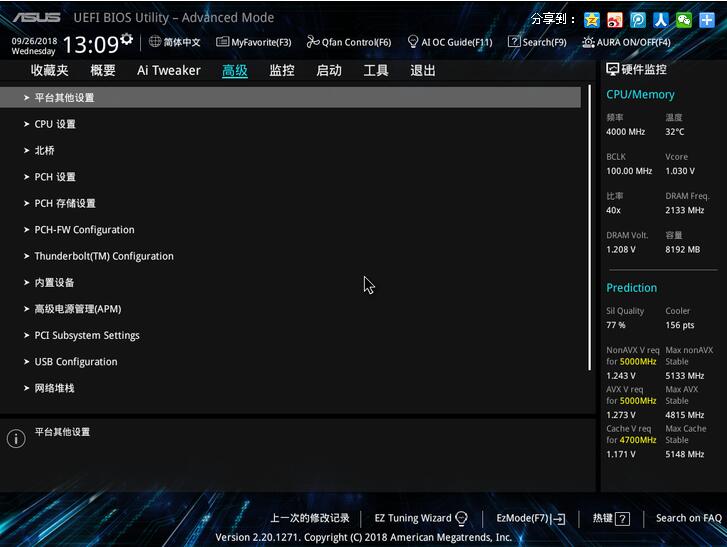Launch EZ Tuning Wizard
Viewport: 727px width, 547px height.
[x=421, y=518]
